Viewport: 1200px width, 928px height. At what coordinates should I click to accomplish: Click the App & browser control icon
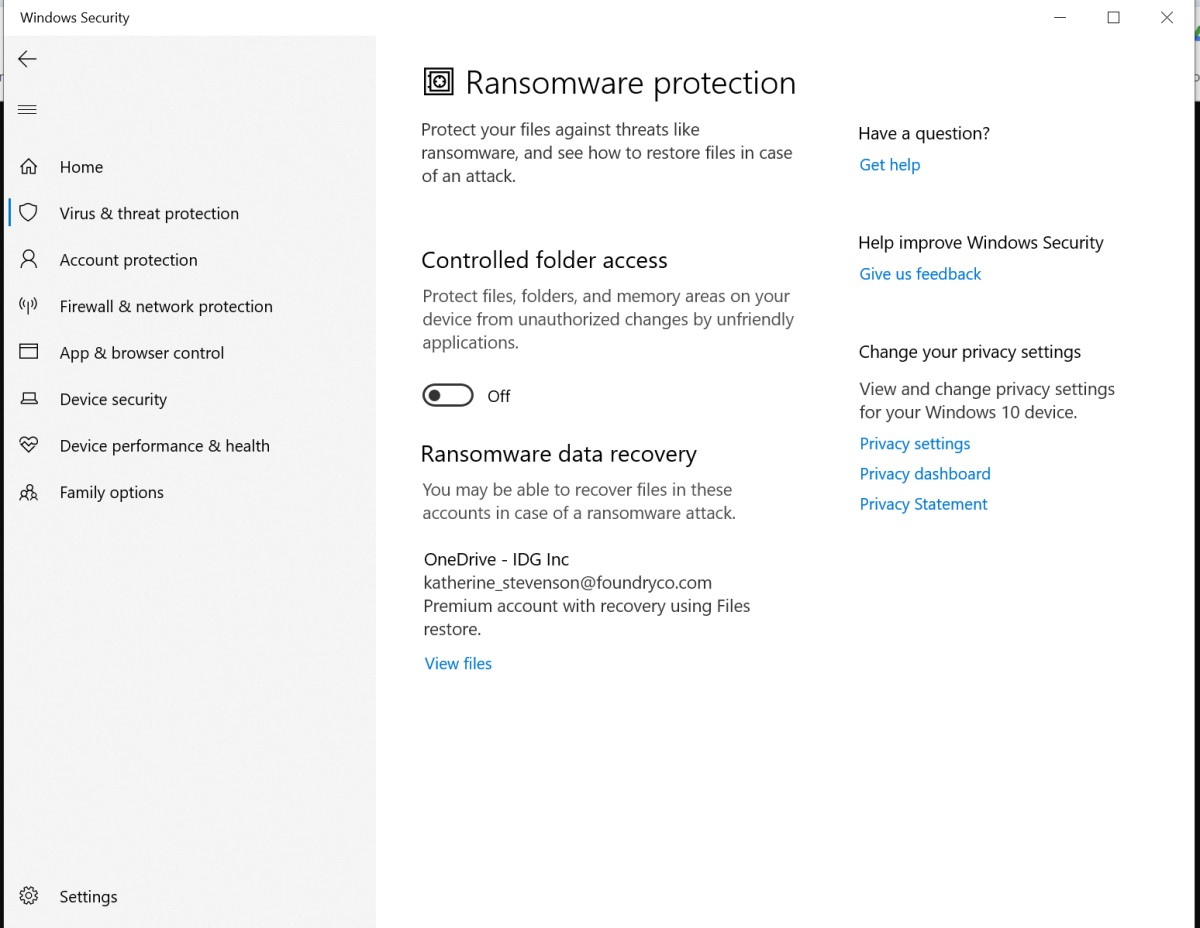pos(29,352)
